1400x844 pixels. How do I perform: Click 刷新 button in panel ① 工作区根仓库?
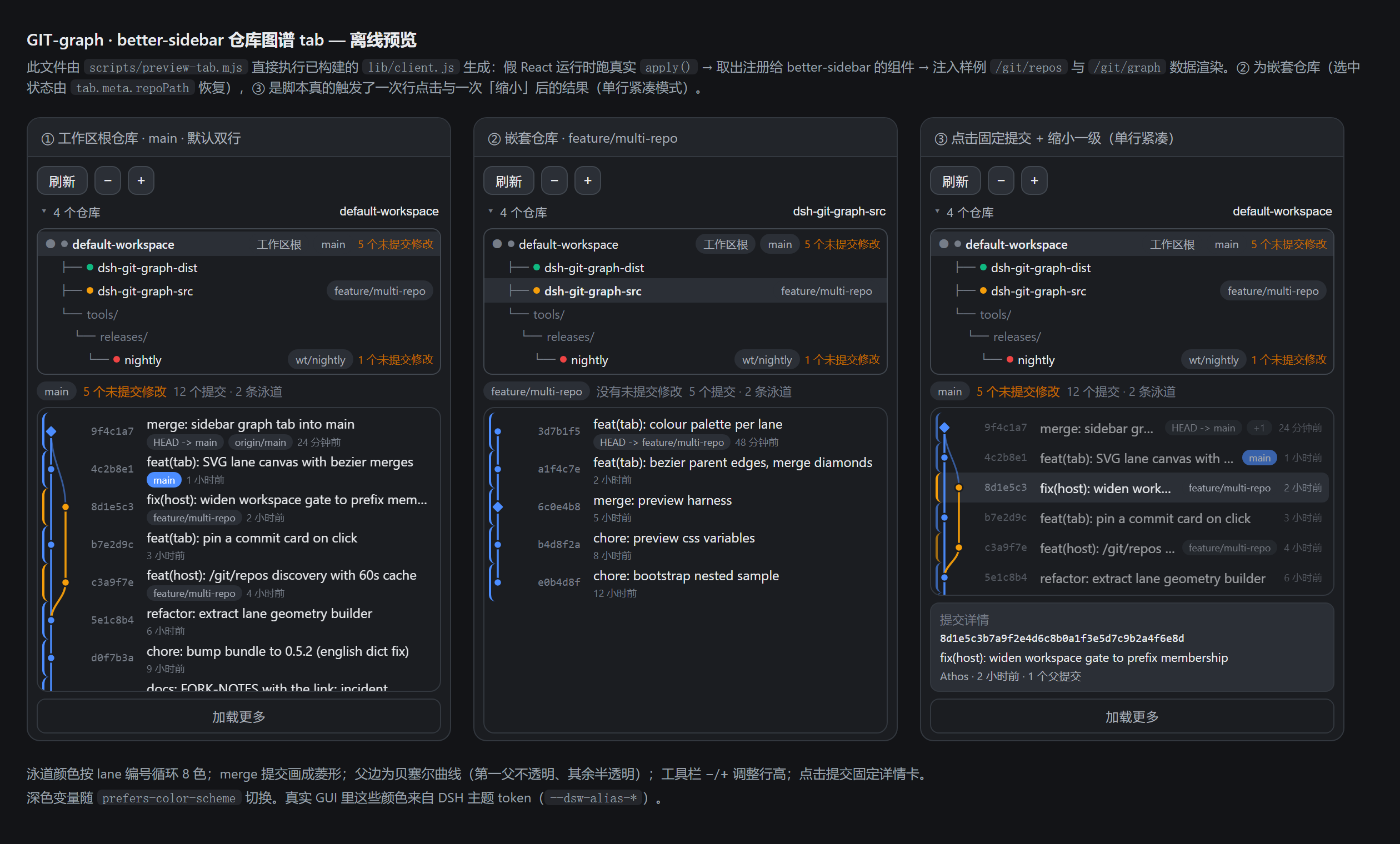[x=62, y=181]
